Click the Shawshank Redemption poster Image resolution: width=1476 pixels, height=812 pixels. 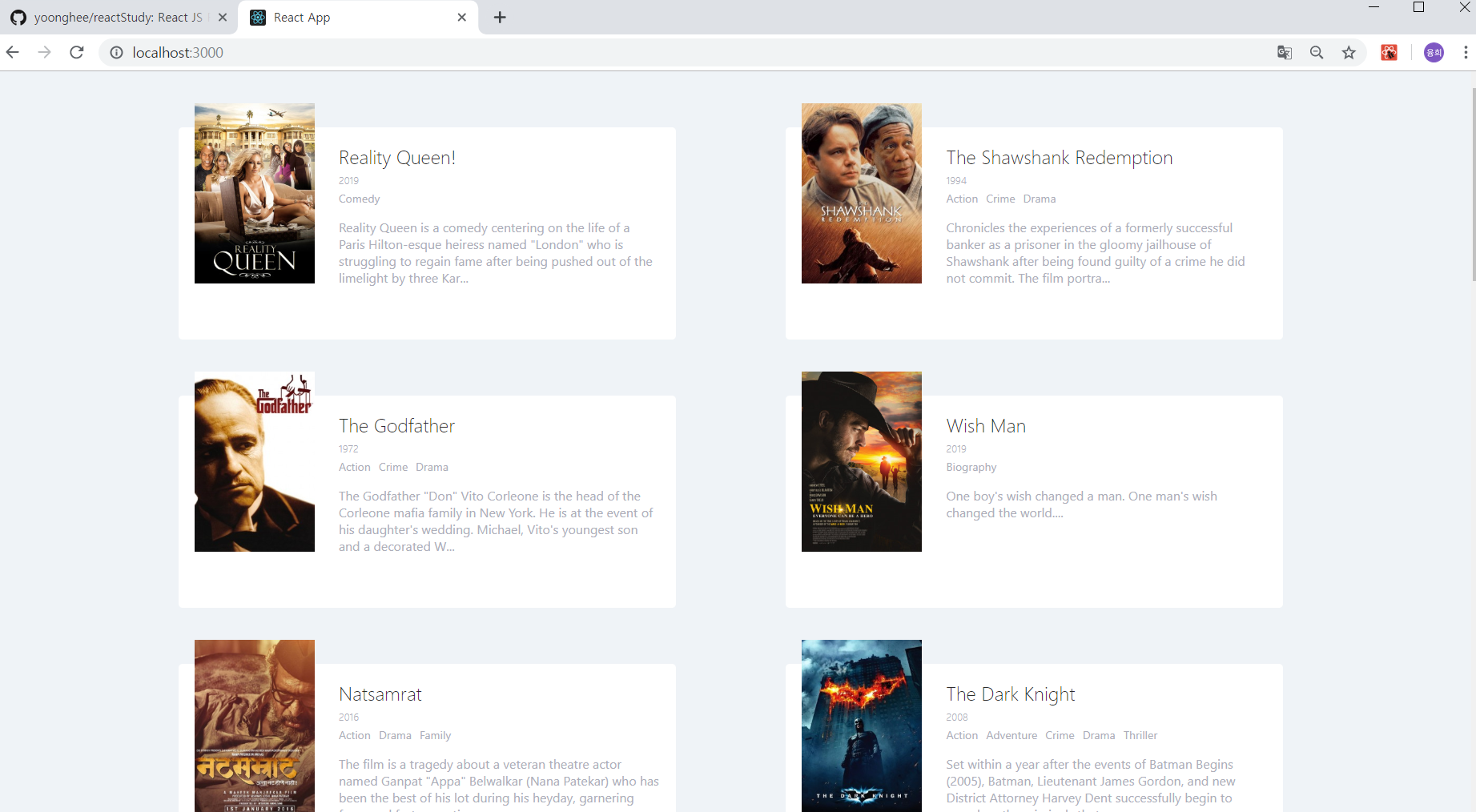click(862, 193)
